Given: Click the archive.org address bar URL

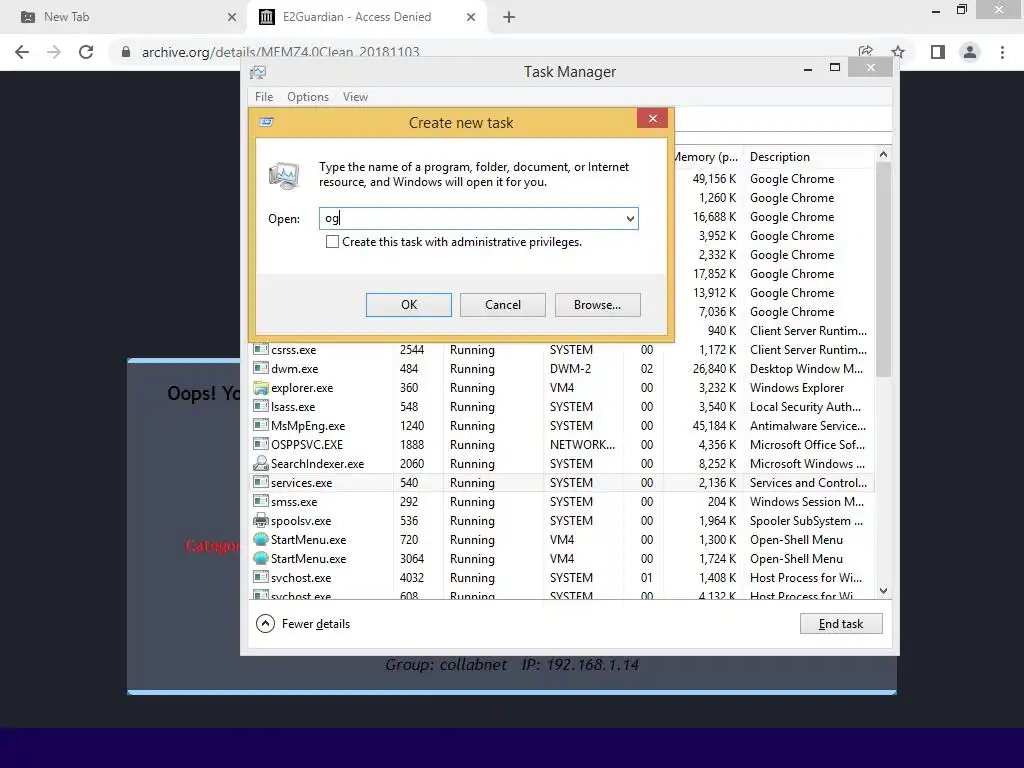Looking at the screenshot, I should (280, 52).
